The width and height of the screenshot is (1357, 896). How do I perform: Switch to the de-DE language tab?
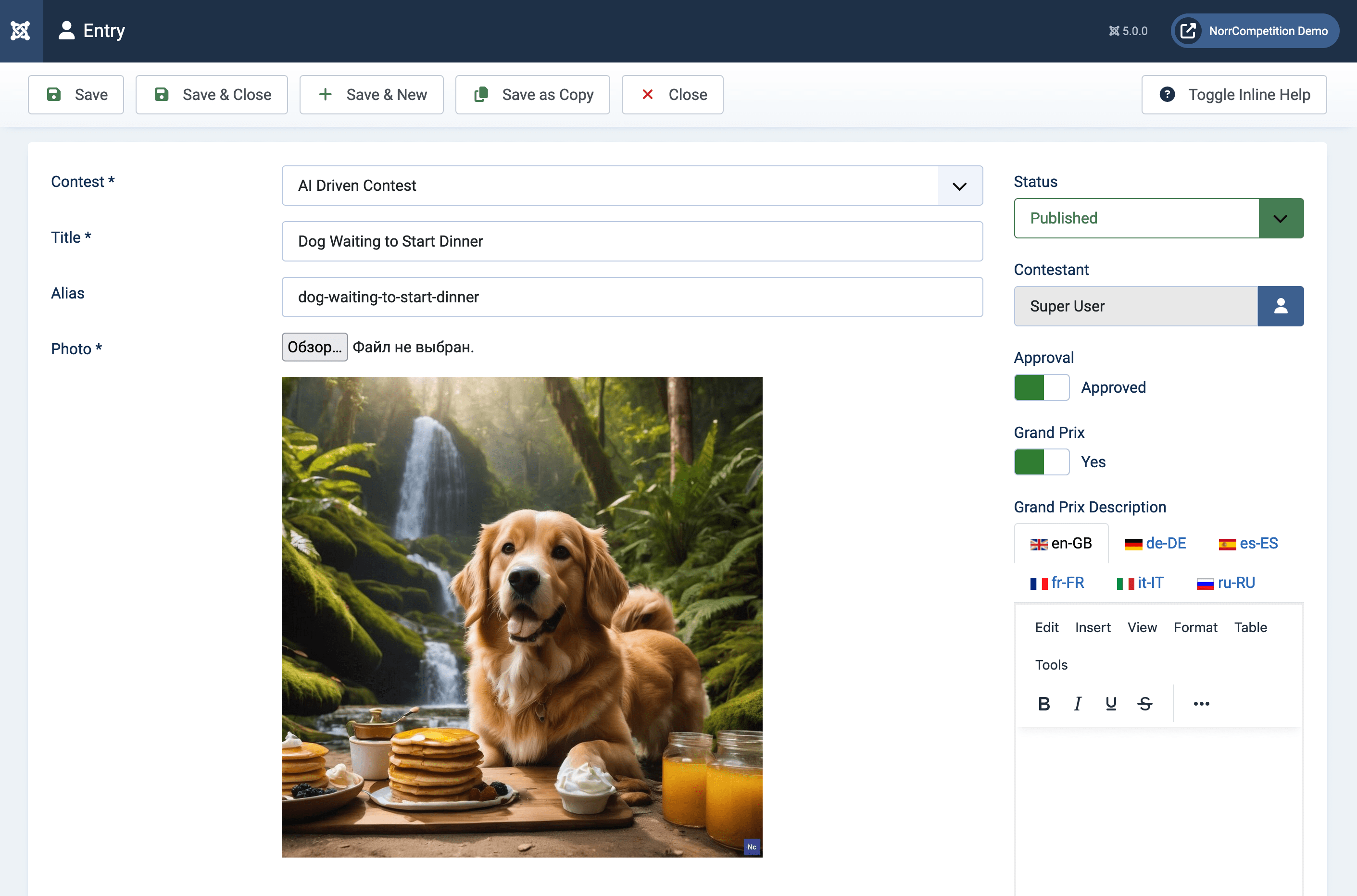tap(1155, 544)
